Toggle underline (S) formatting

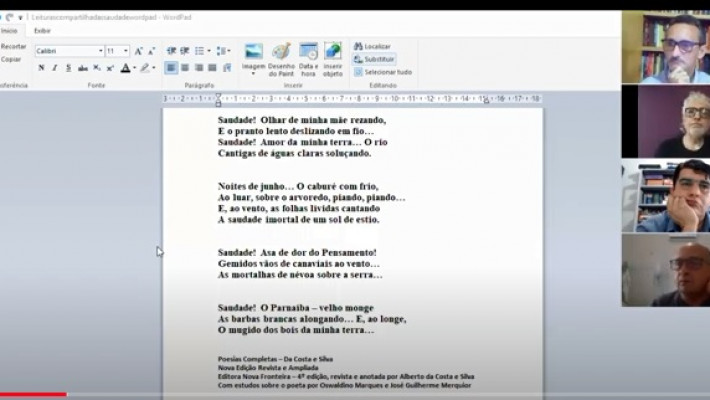[x=68, y=68]
